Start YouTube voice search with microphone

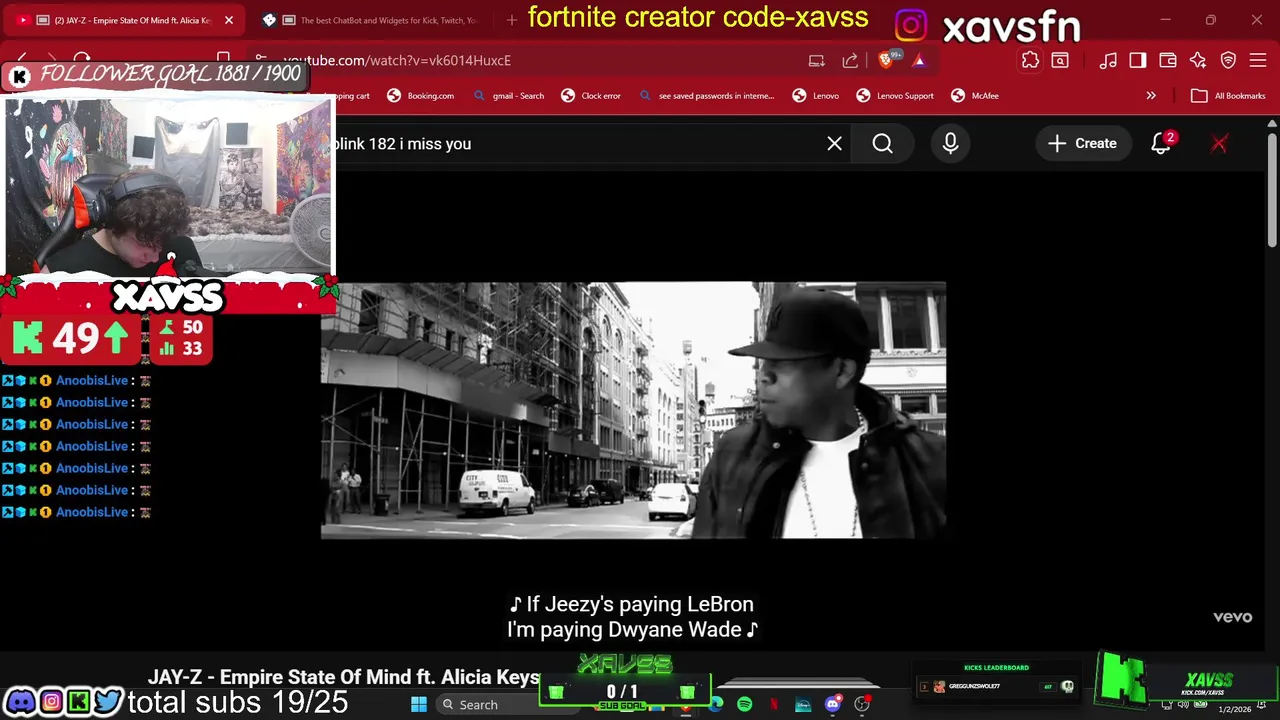pos(950,144)
